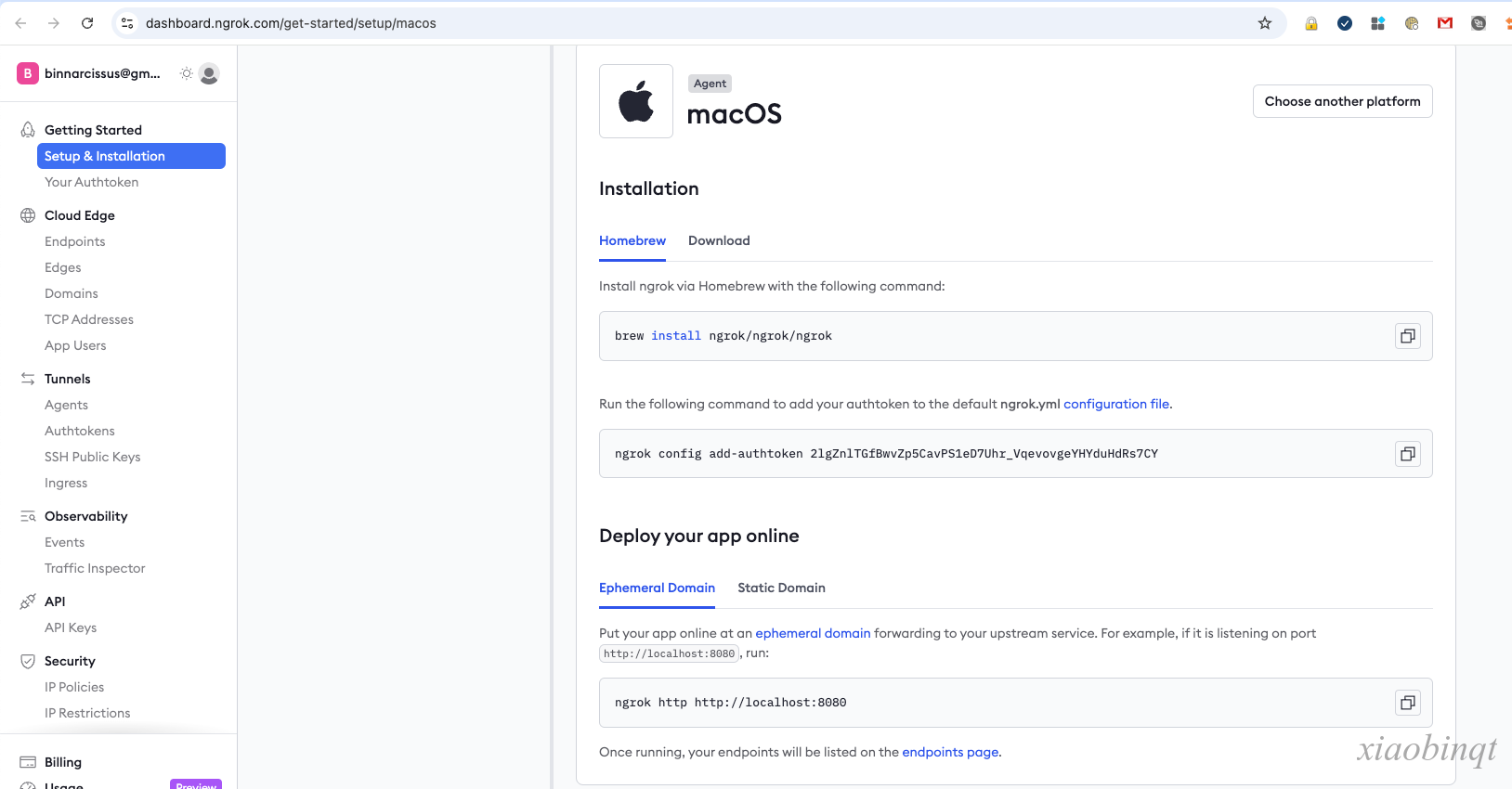Open TCP Addresses in sidebar
1512x789 pixels.
click(88, 319)
